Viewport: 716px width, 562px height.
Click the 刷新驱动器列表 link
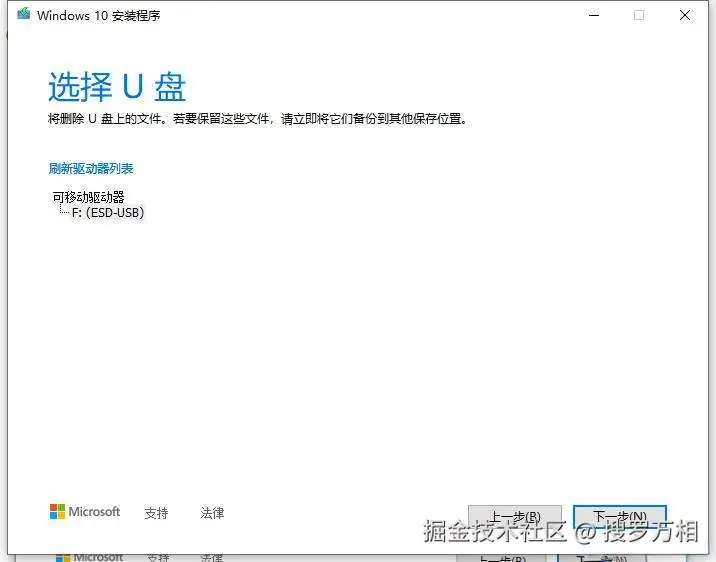coord(91,168)
